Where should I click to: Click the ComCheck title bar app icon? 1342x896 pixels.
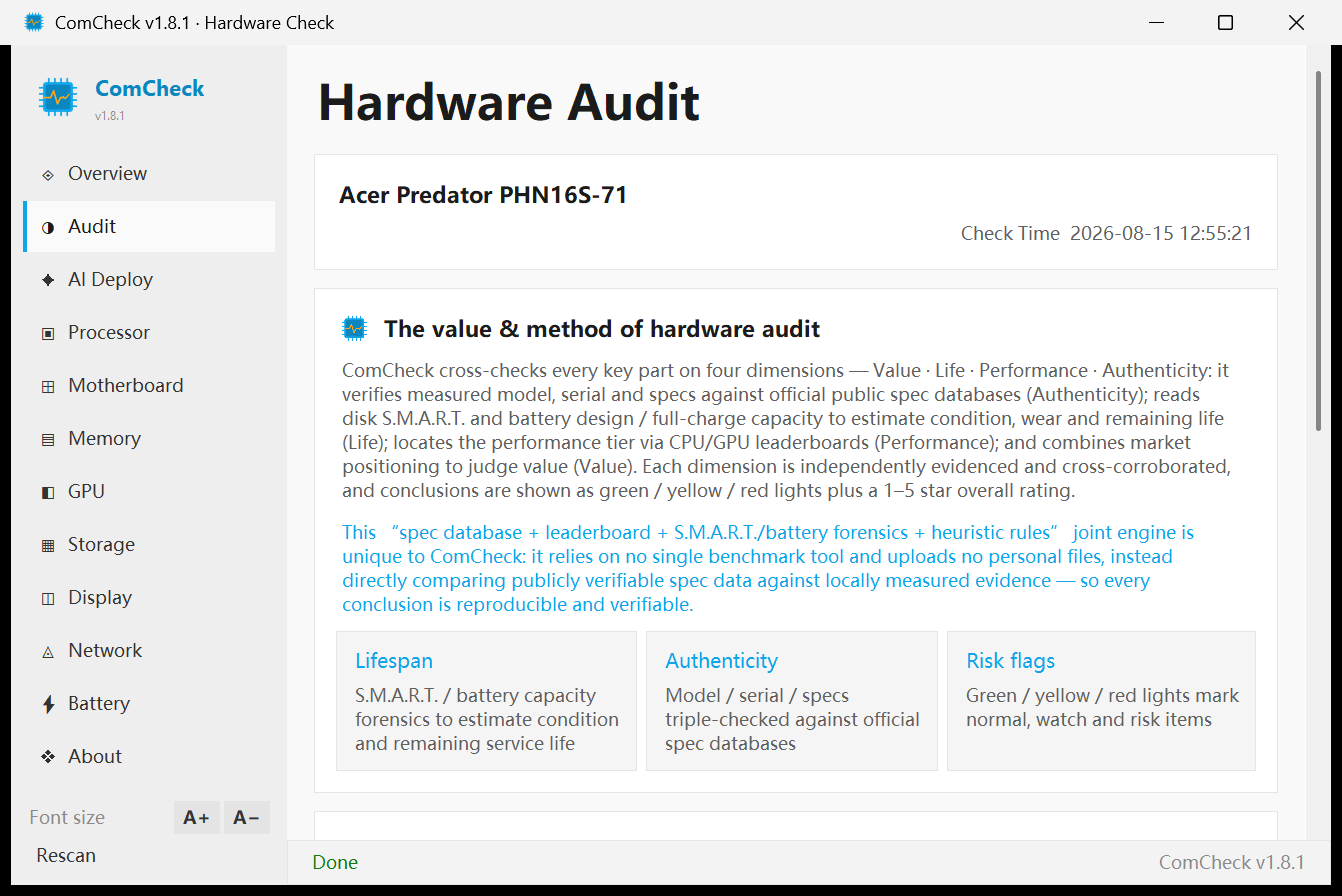(x=34, y=22)
